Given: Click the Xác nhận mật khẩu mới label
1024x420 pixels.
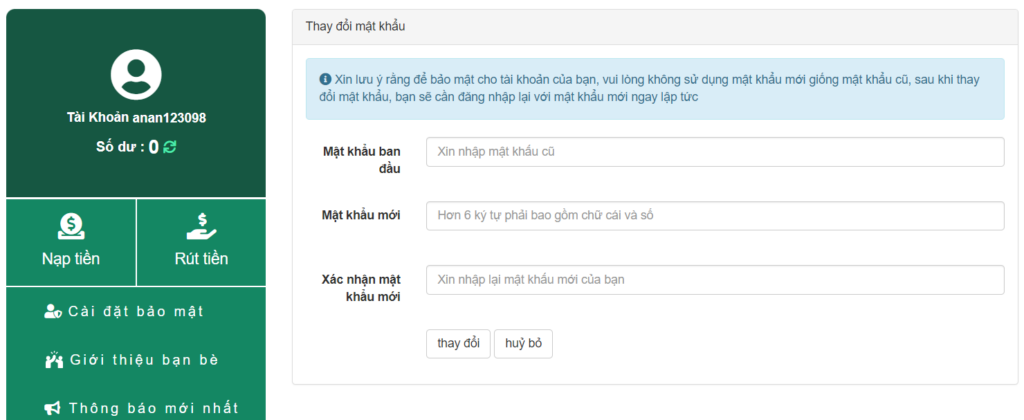Looking at the screenshot, I should 361,288.
